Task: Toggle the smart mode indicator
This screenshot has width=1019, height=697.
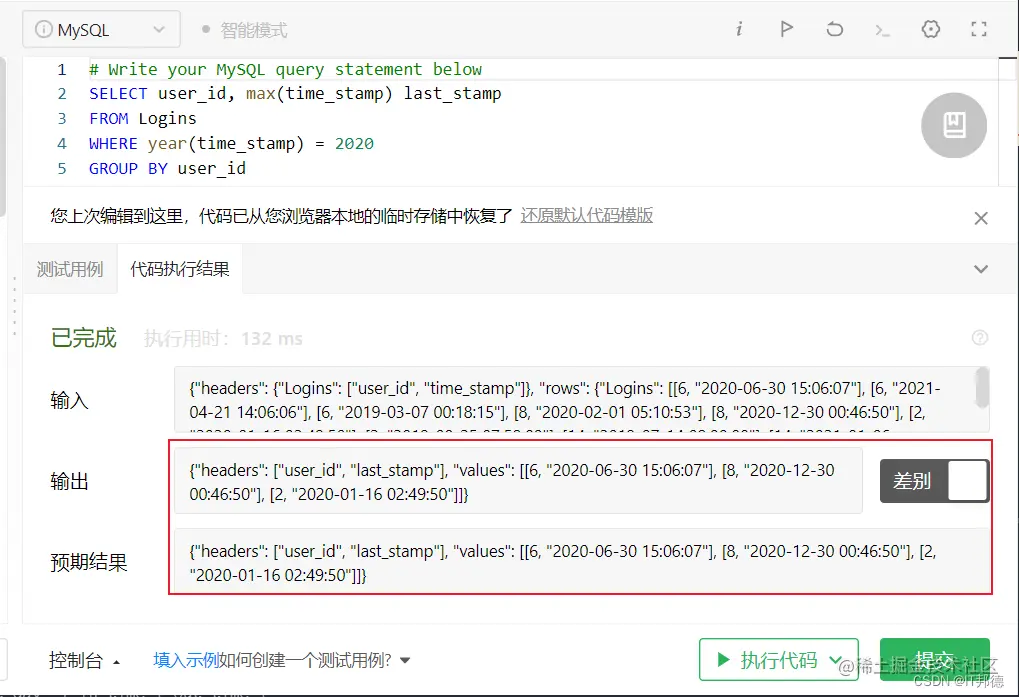Action: (x=244, y=30)
